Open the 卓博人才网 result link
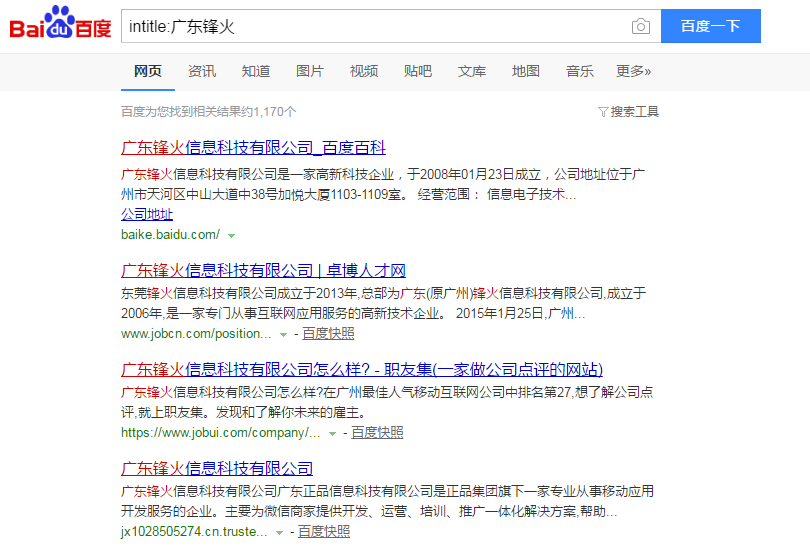 pos(263,271)
